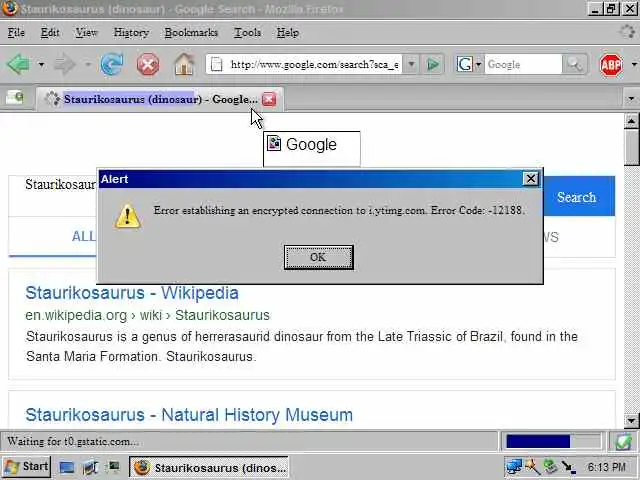Open the Staurikosaurus - Natural History Museum link
Viewport: 640px width, 480px height.
coord(189,415)
